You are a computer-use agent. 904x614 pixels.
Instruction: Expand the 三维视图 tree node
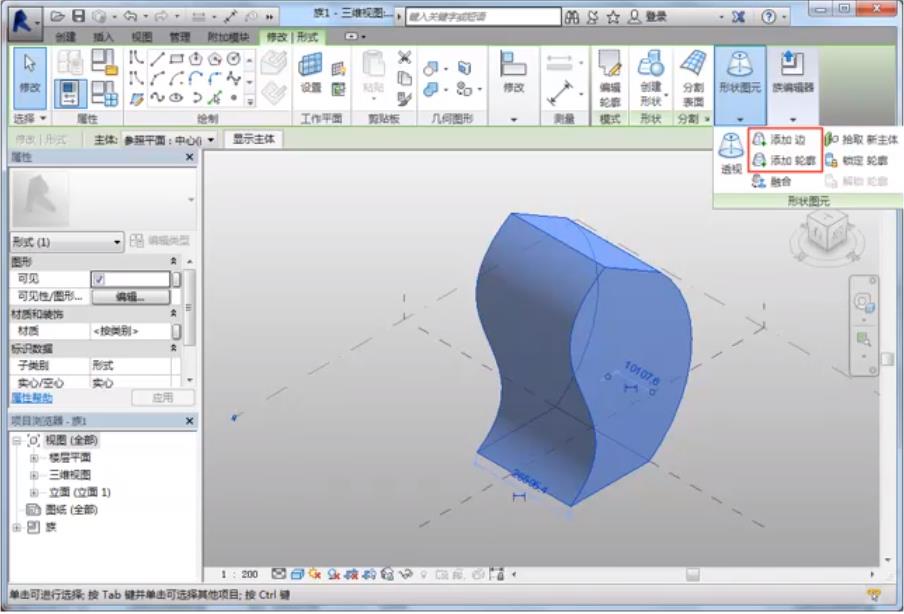pos(34,475)
